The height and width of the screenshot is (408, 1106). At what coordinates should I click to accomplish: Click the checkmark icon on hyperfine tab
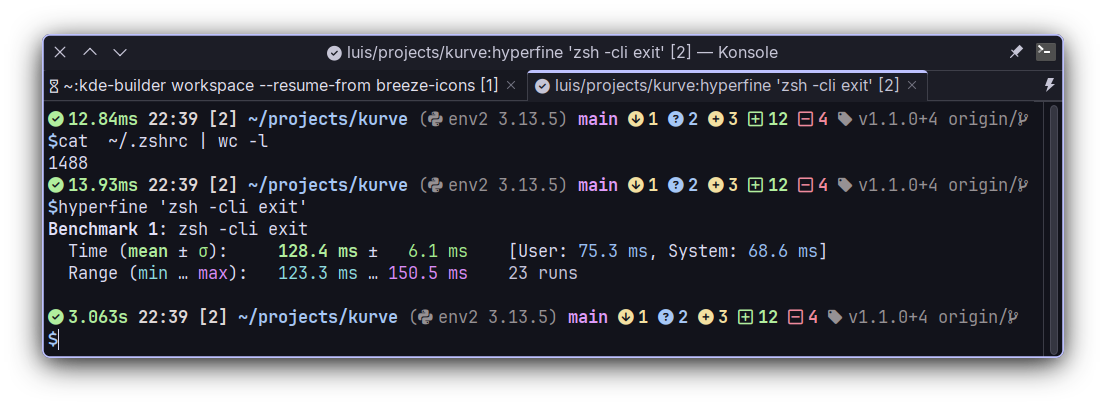543,85
